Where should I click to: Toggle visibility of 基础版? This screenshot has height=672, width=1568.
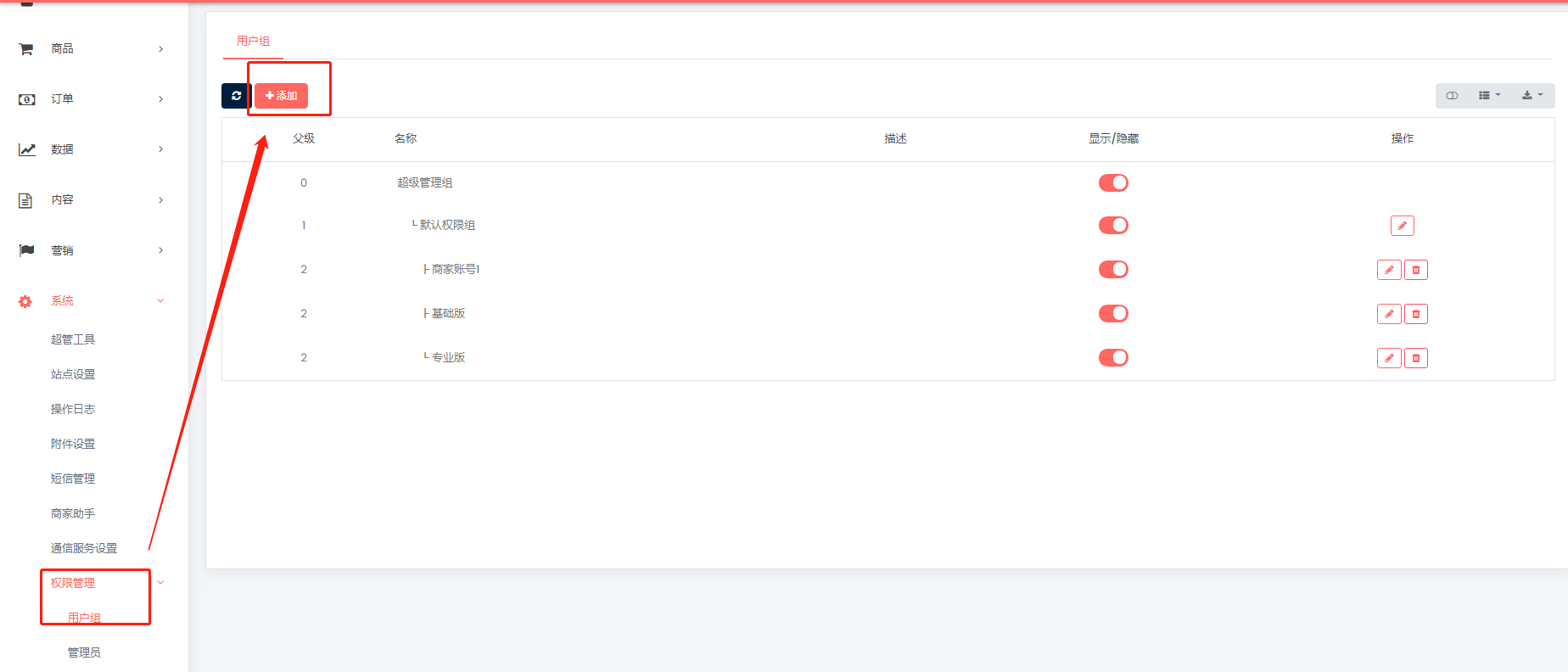pos(1113,313)
